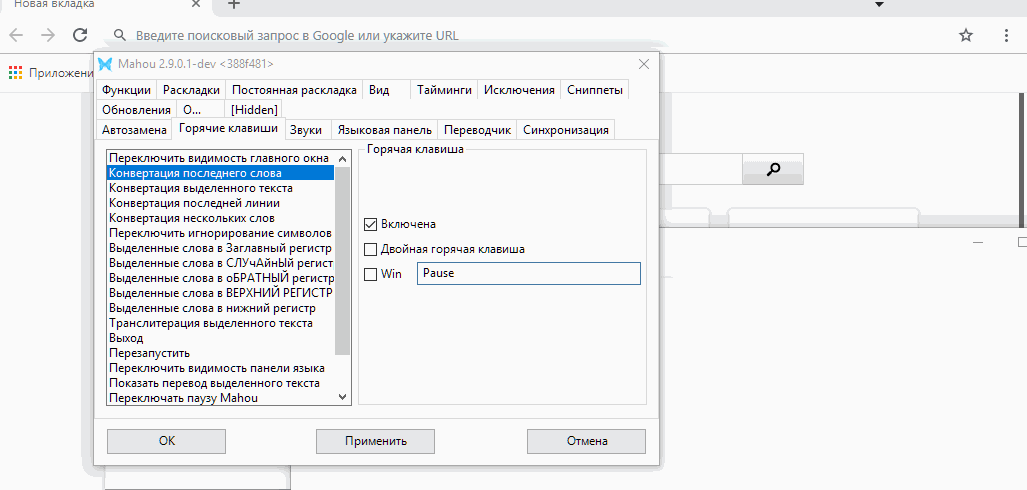The width and height of the screenshot is (1027, 490).
Task: Enable Двойная горячая клавиша checkbox
Action: 371,249
